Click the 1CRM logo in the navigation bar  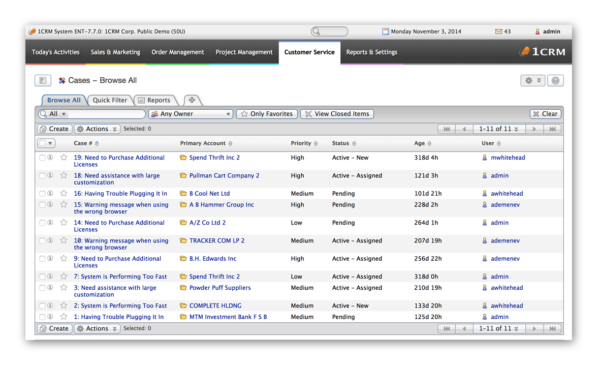[x=543, y=52]
